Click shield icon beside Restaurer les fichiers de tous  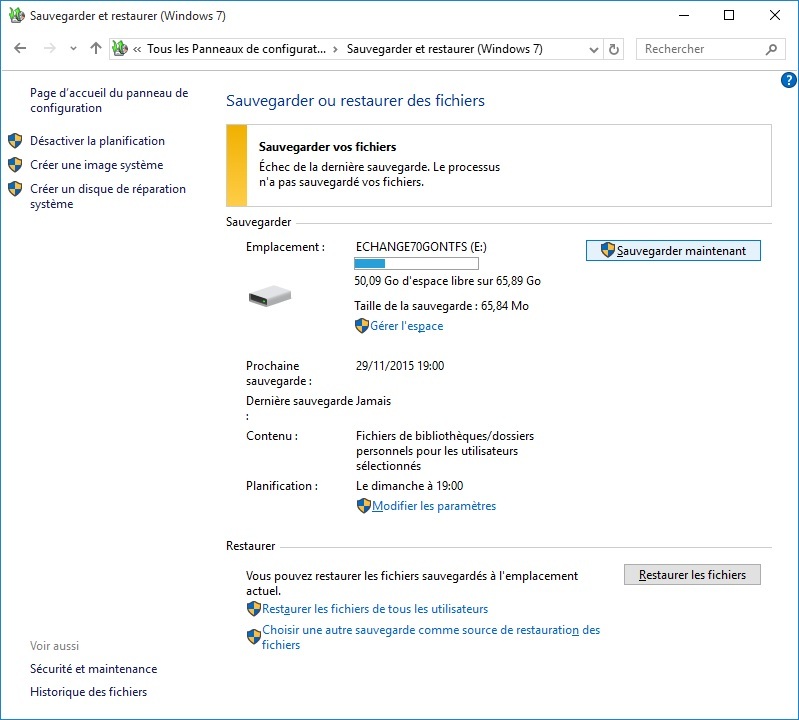point(254,609)
